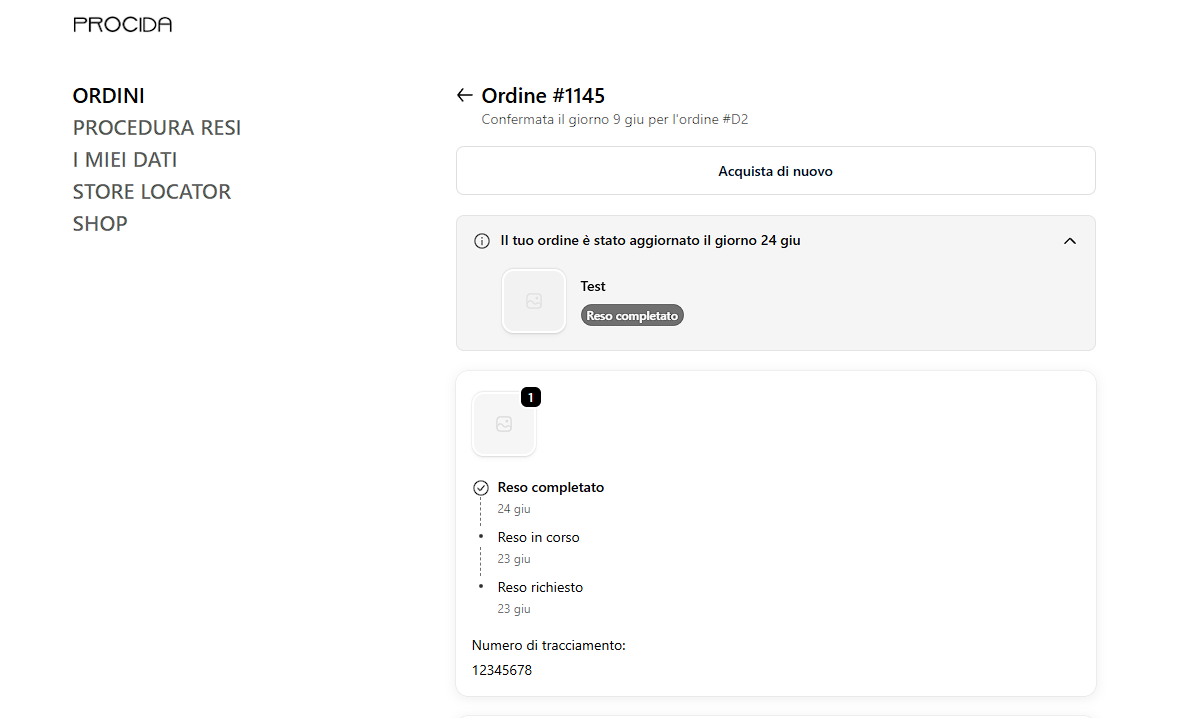Click the Acquista di nuovo button
The height and width of the screenshot is (718, 1195).
coord(776,171)
